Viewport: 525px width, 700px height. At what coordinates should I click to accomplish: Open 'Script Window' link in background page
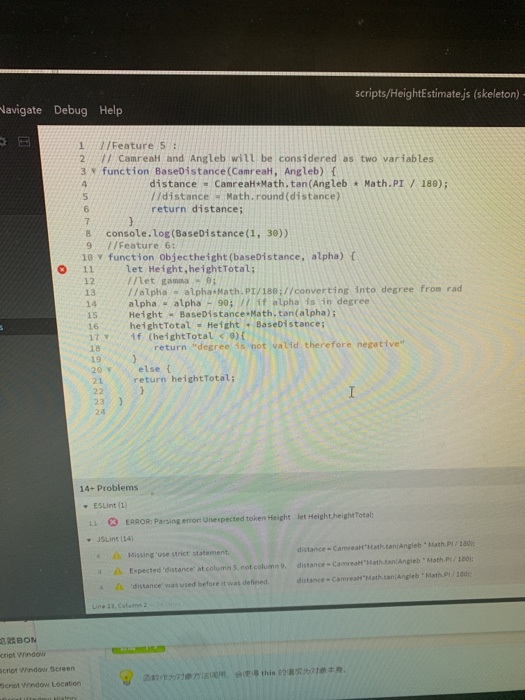(23, 654)
